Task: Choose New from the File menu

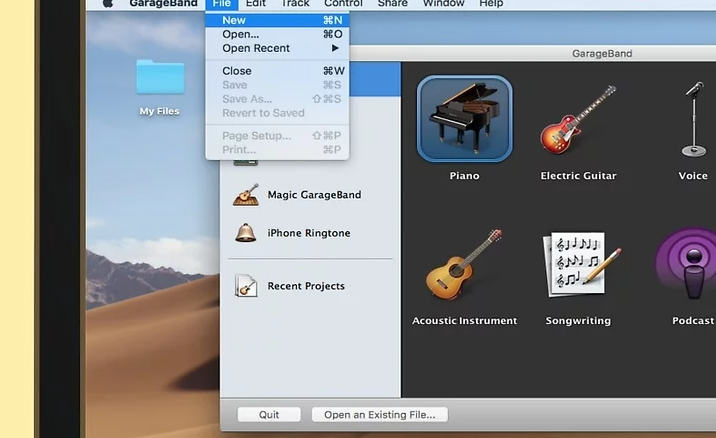Action: pos(277,20)
